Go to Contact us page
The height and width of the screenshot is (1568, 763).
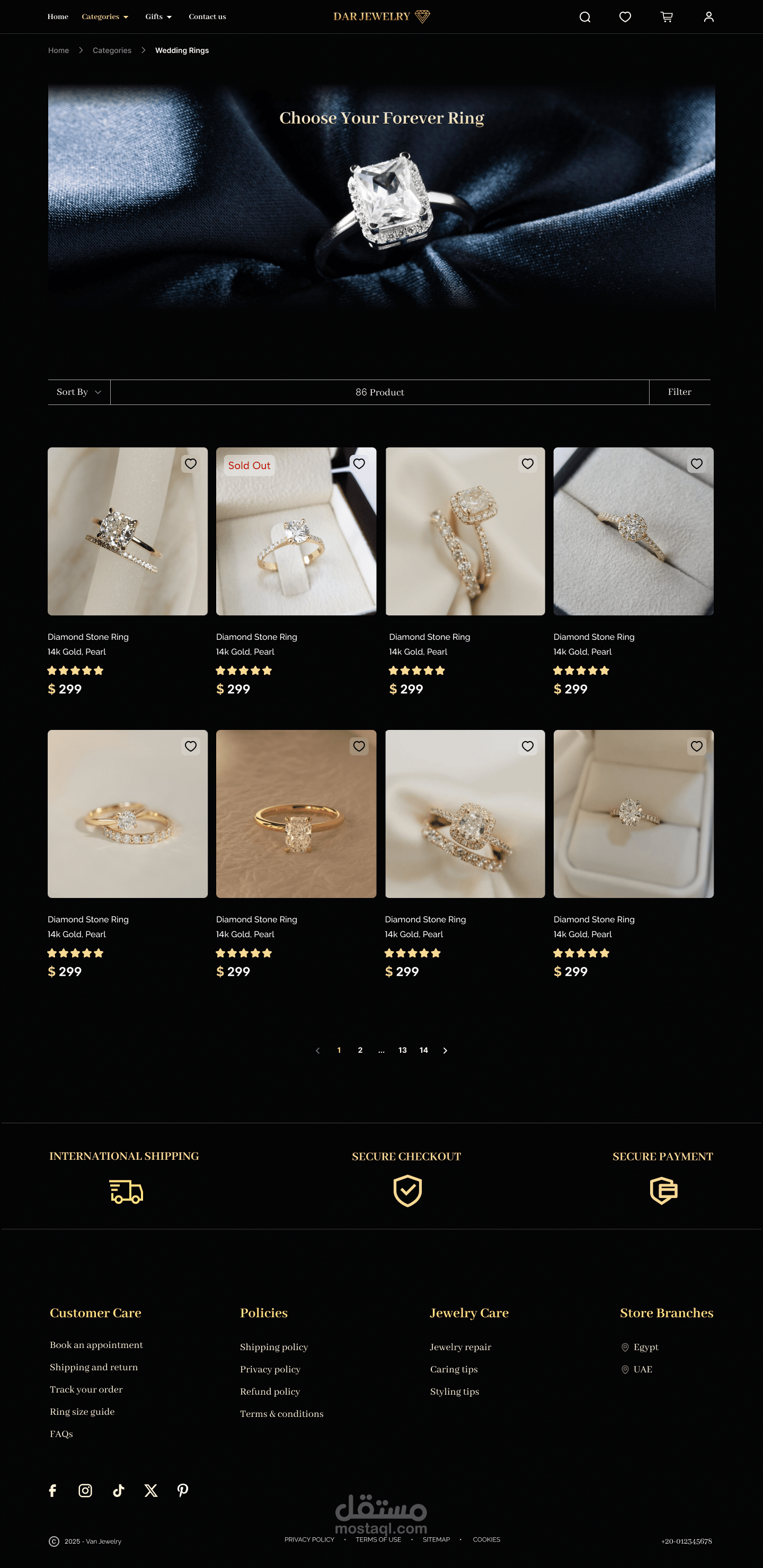pos(208,16)
